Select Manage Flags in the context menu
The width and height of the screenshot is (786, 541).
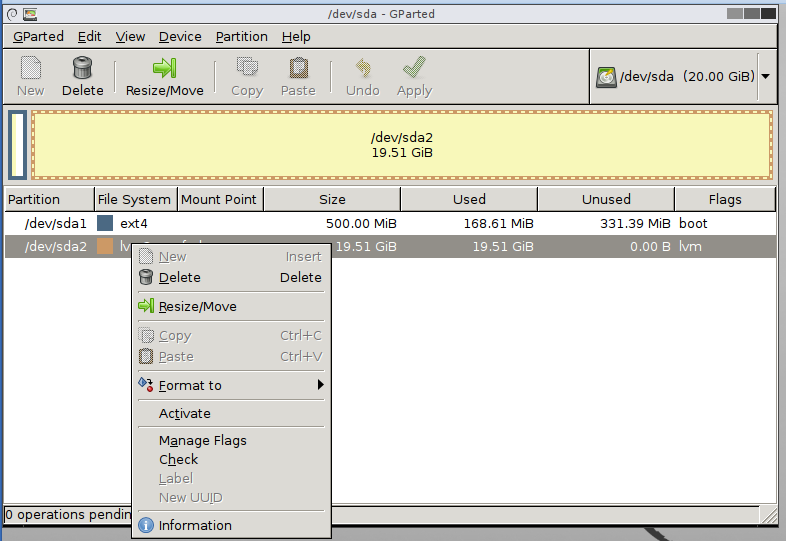click(x=231, y=441)
